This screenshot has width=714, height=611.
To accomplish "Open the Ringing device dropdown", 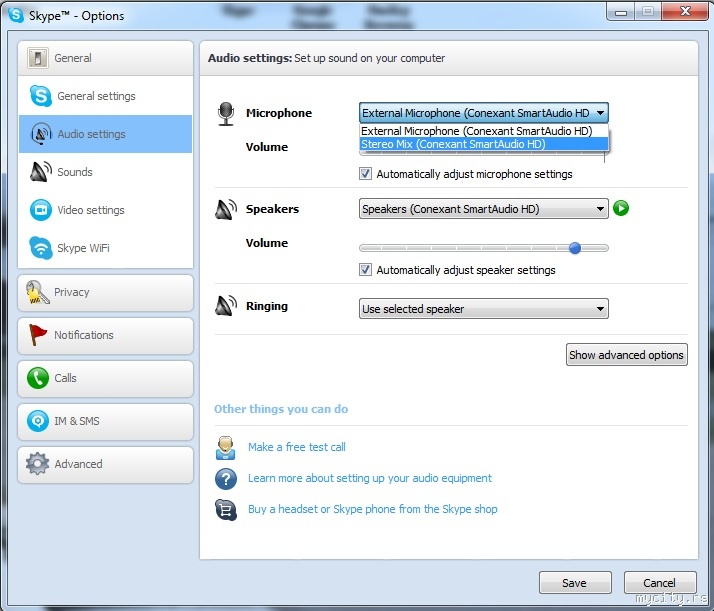I will (484, 309).
